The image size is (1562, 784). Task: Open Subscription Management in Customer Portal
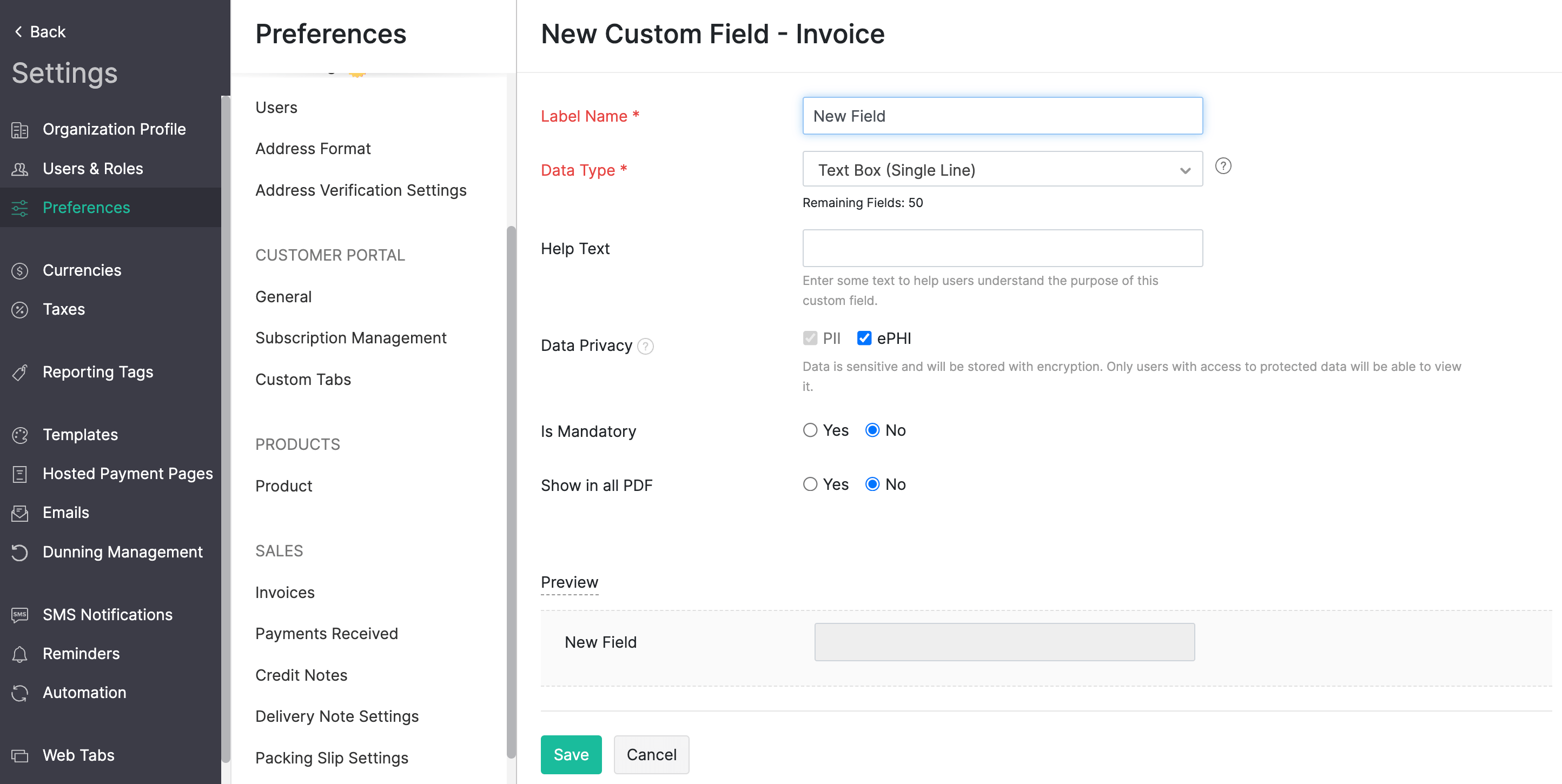tap(350, 338)
